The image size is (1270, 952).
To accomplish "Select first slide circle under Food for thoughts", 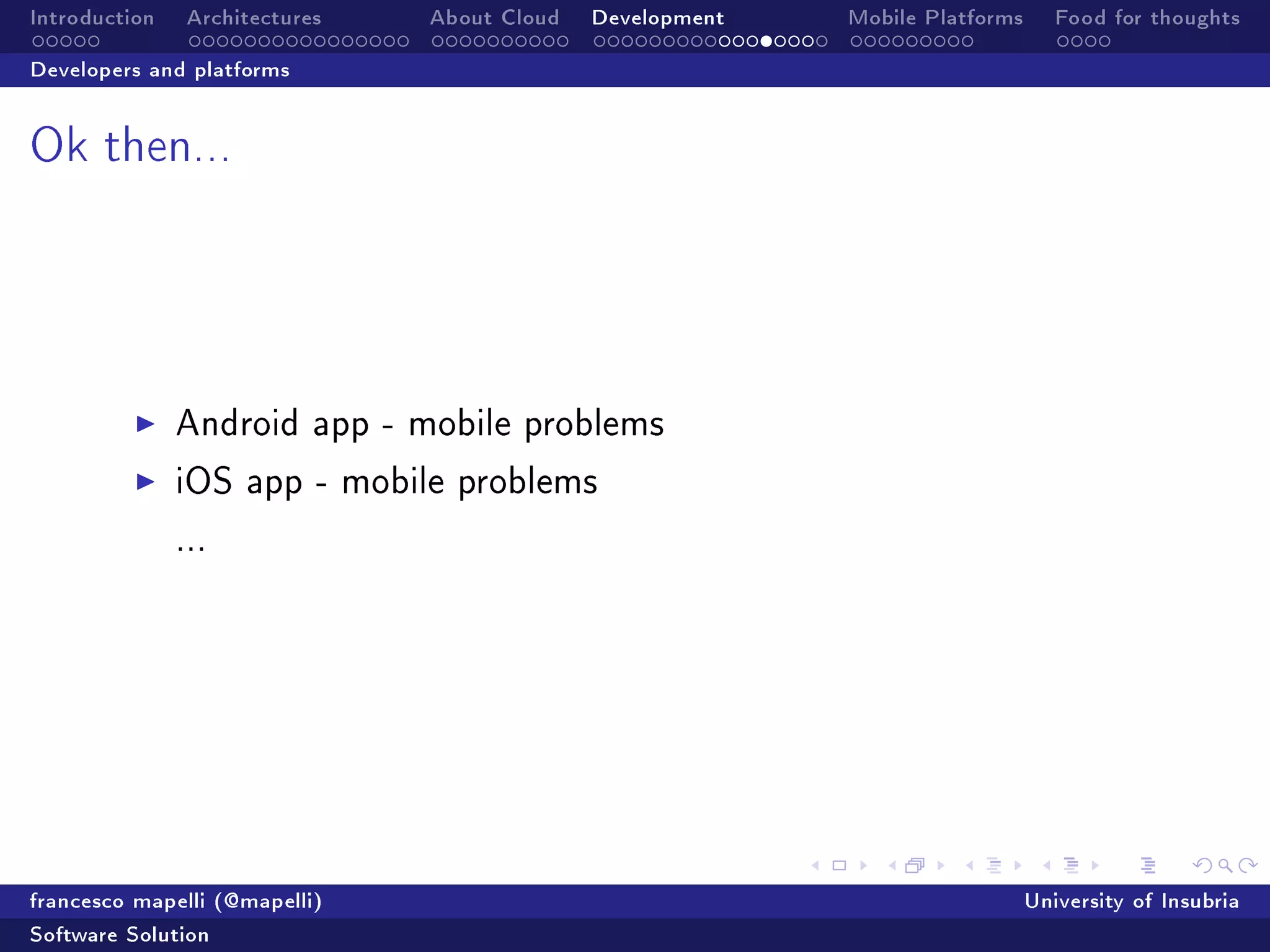I will [x=1063, y=42].
